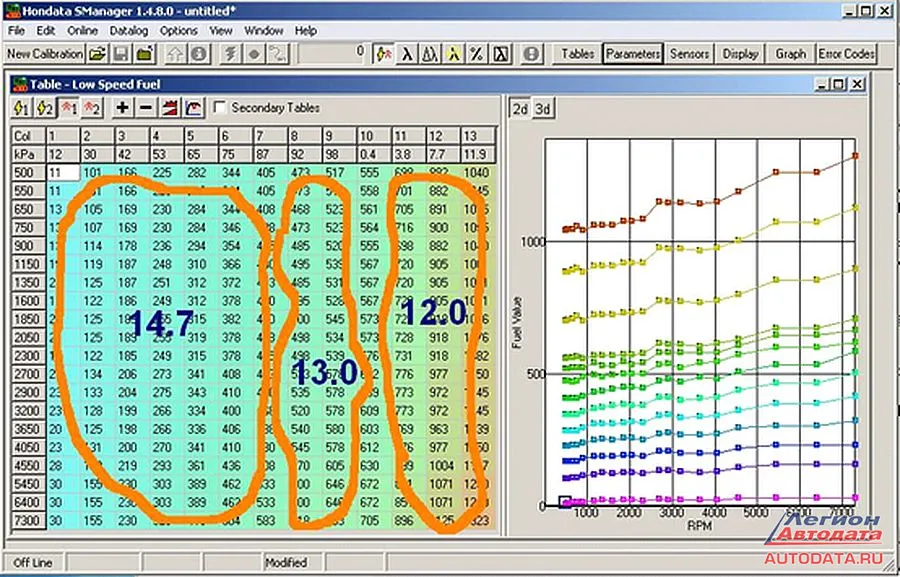Screen dimensions: 900x577
Task: Select cell 564 in the 750 row
Action: [x=373, y=227]
